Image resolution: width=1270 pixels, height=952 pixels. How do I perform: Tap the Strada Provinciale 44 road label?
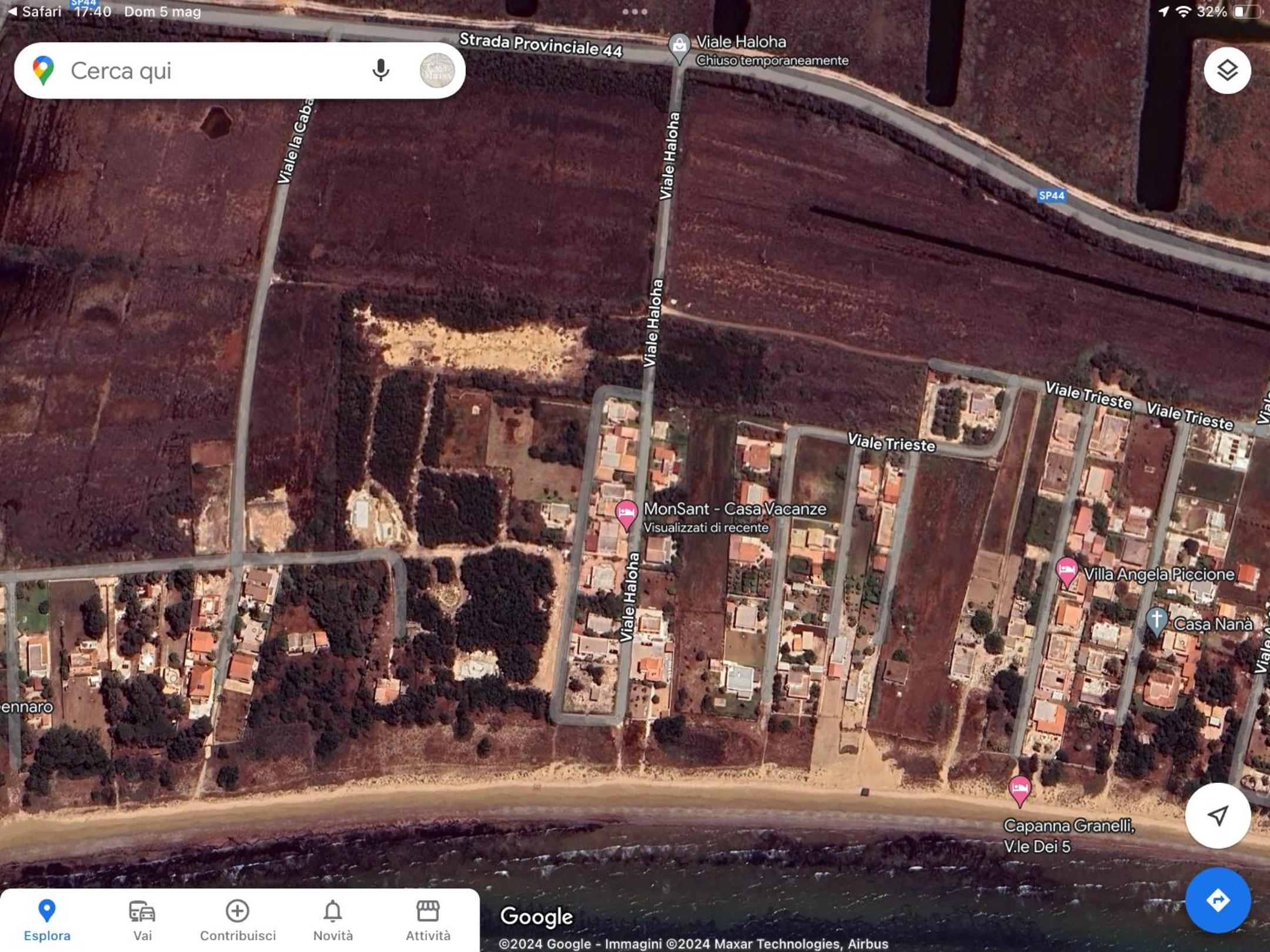[x=540, y=45]
